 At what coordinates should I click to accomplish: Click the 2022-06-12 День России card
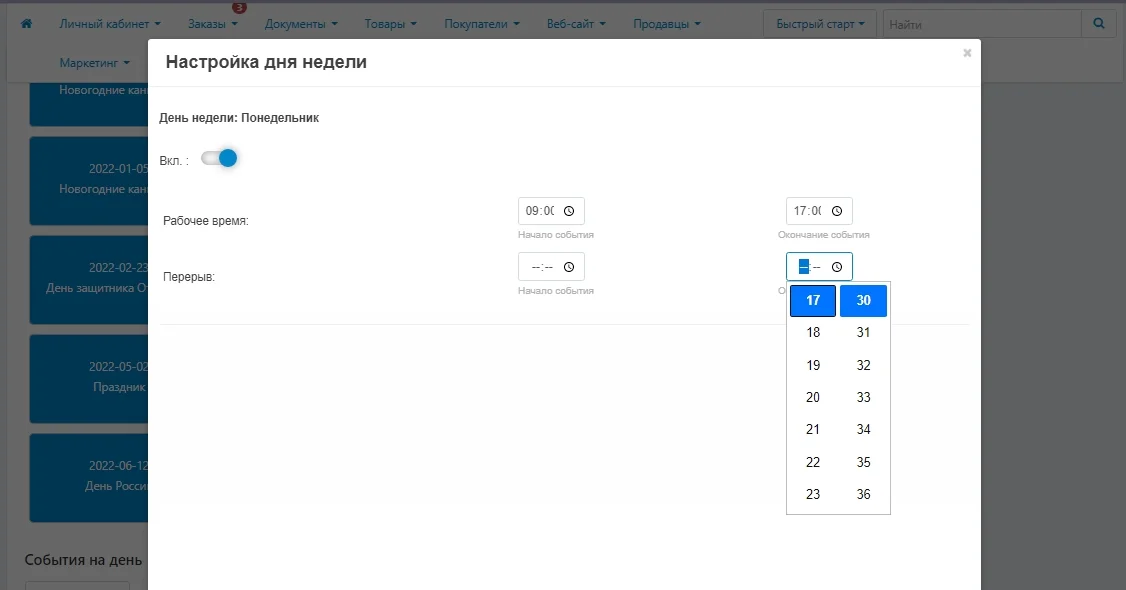point(89,477)
